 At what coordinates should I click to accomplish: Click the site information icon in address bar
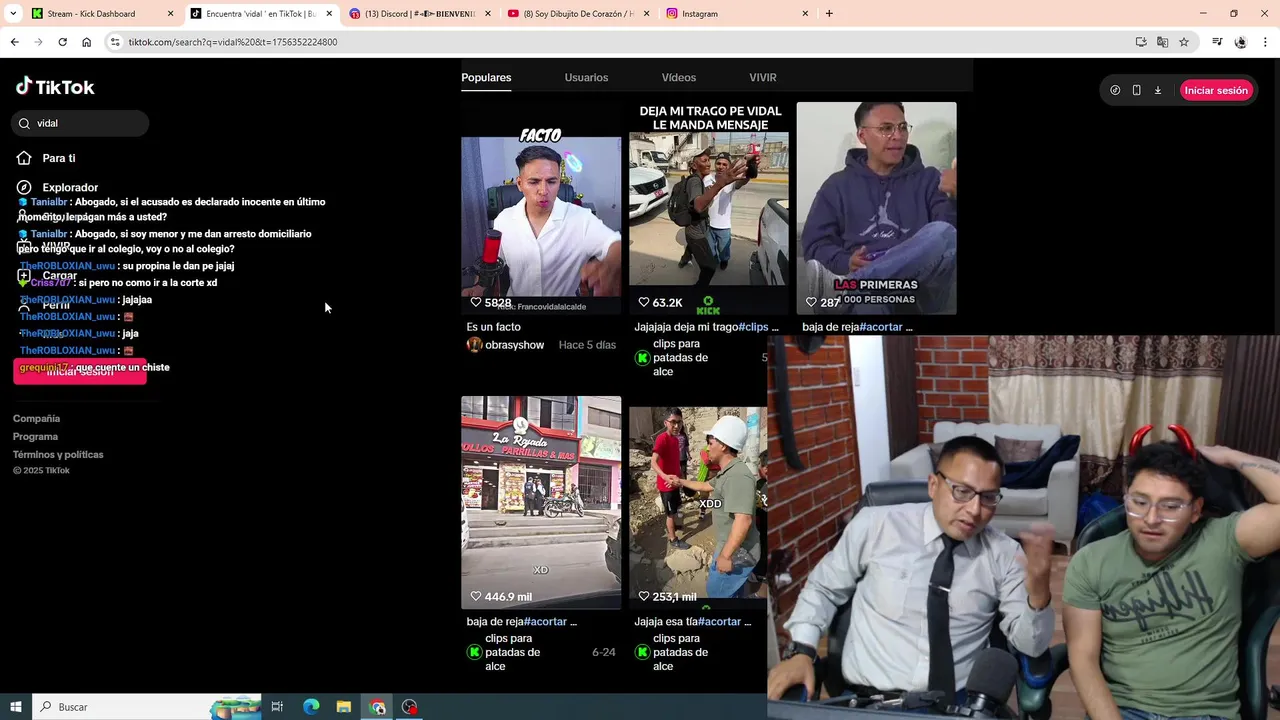click(115, 42)
